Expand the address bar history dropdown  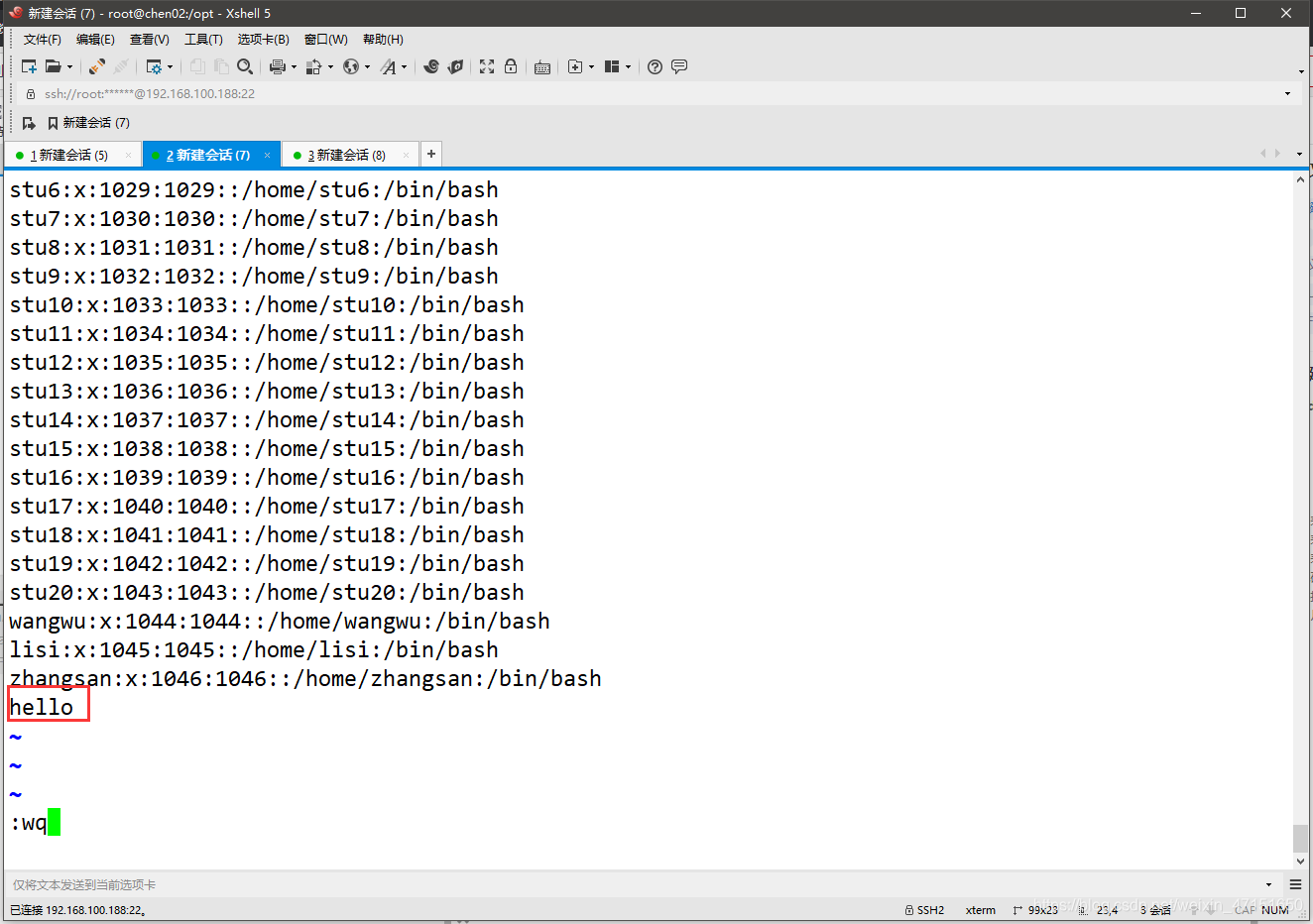click(x=1287, y=93)
